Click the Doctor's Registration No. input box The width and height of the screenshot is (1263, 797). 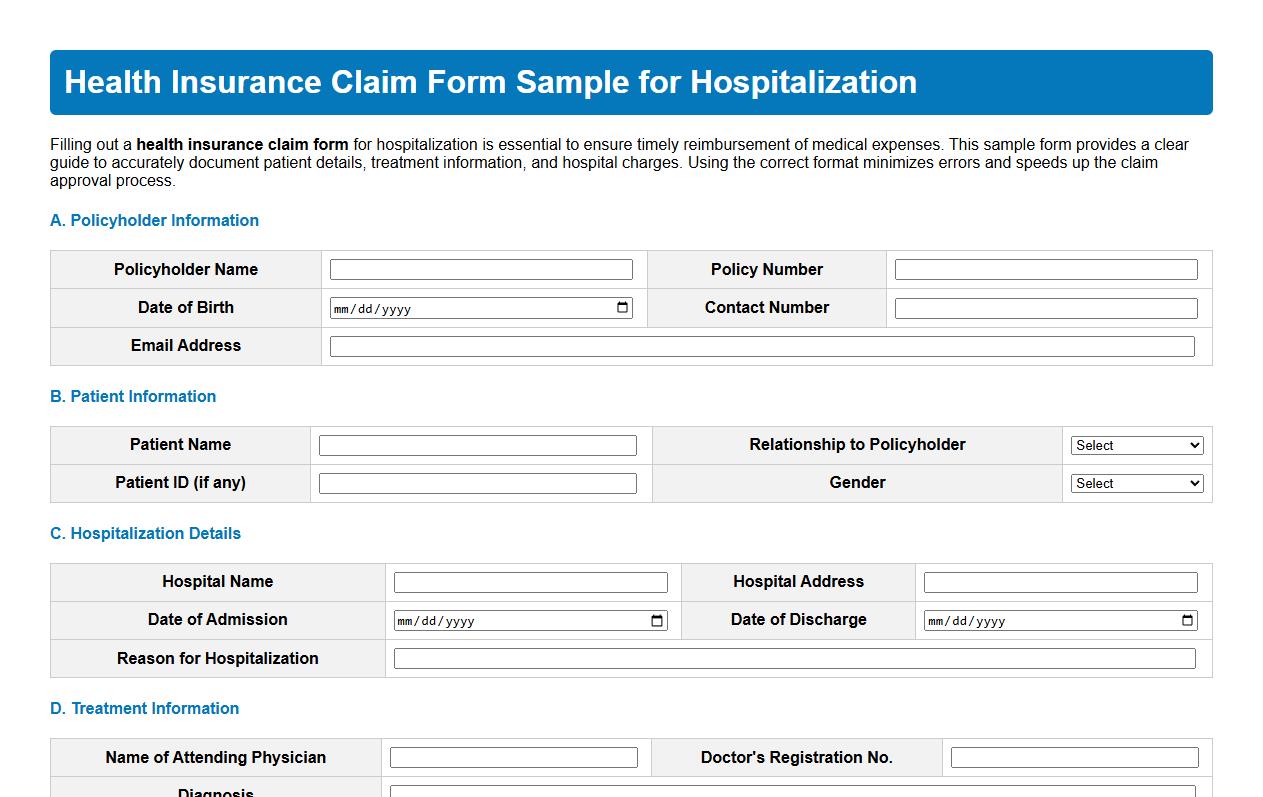pos(1074,757)
